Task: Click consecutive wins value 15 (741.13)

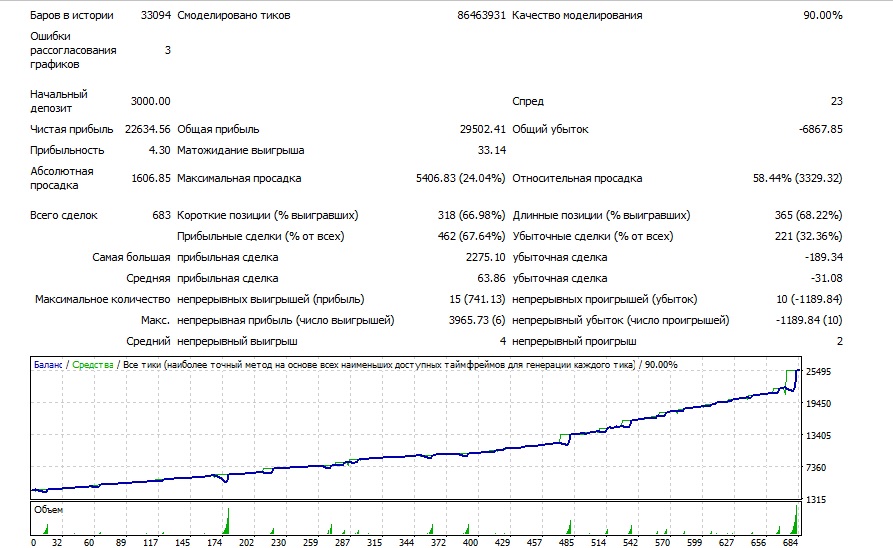Action: pyautogui.click(x=477, y=299)
